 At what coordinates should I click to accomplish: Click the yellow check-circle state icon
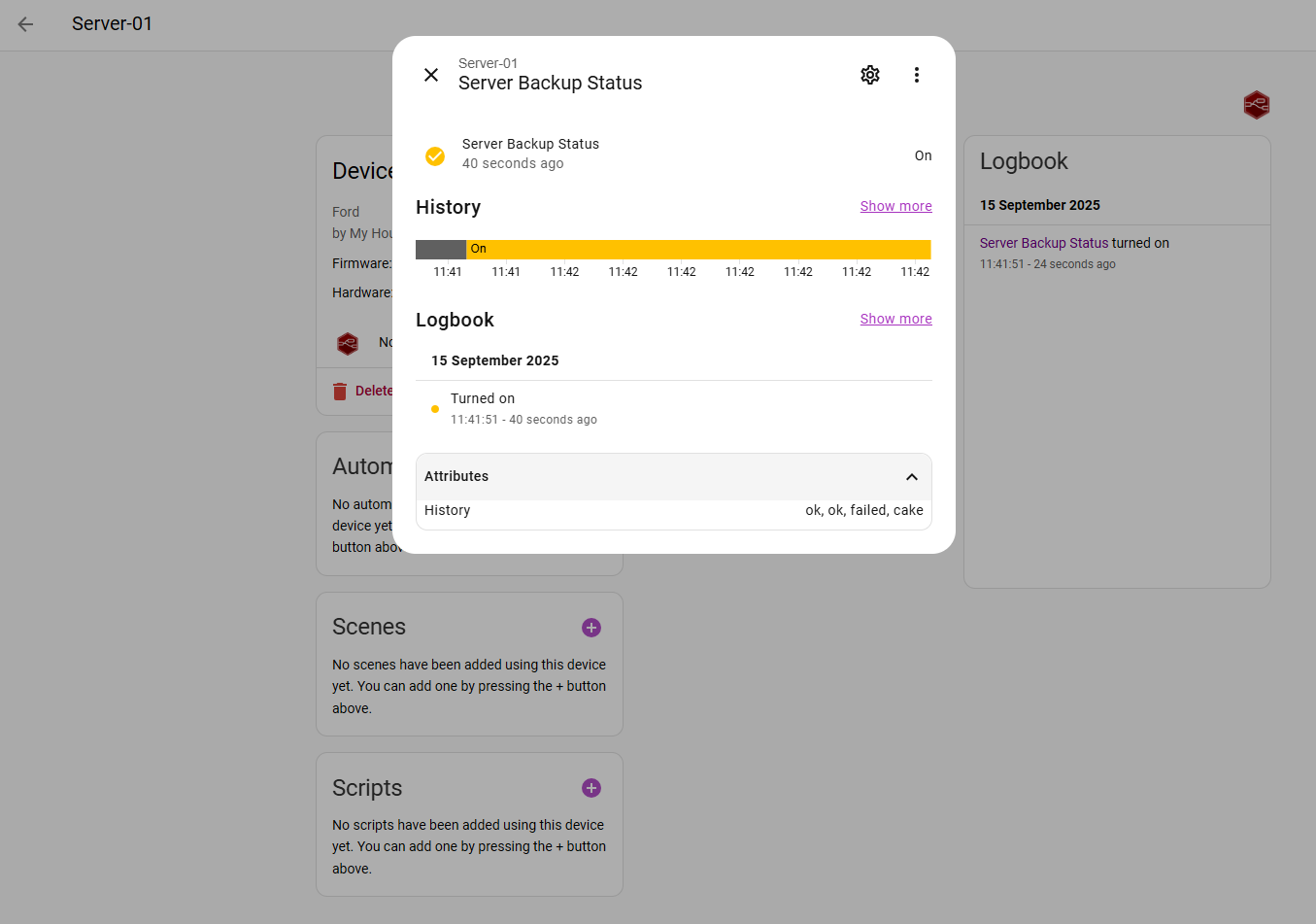click(435, 156)
